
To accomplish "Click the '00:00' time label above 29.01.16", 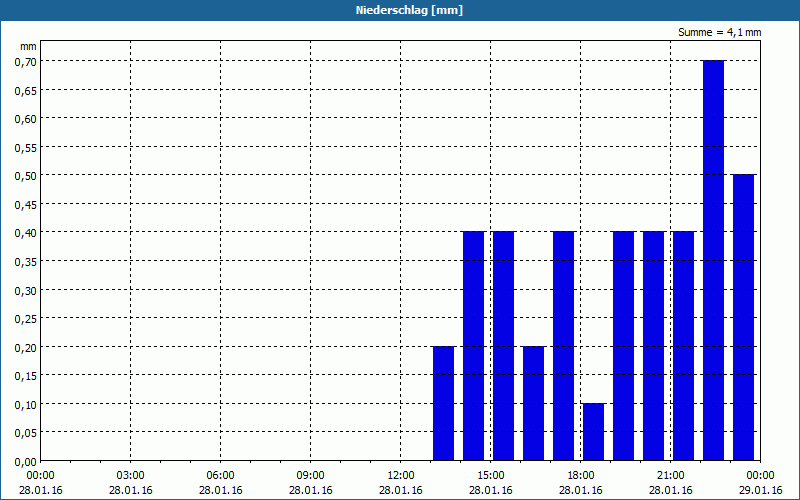I will point(760,475).
